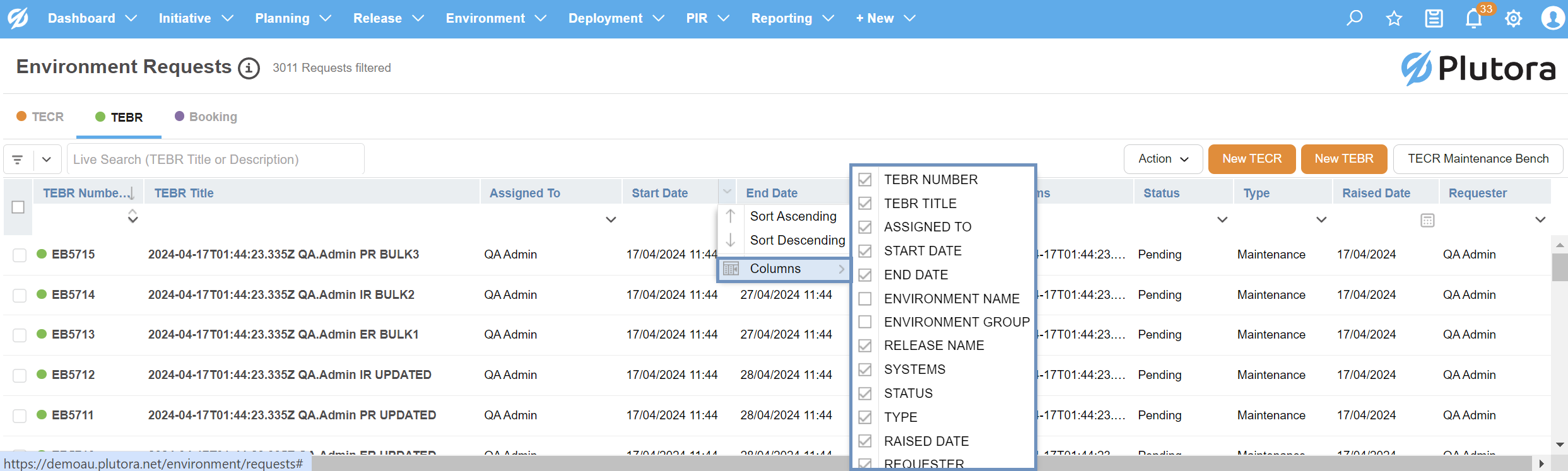Screen dimensions: 1568x471
Task: Click the search magnifier icon
Action: (x=1354, y=18)
